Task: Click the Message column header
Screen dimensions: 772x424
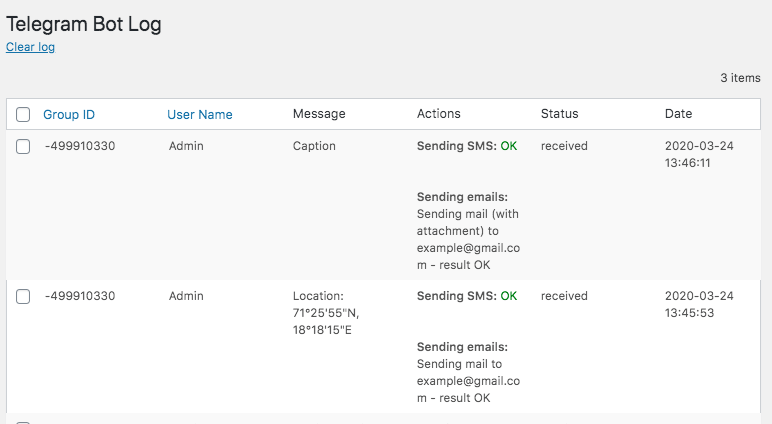Action: 319,114
